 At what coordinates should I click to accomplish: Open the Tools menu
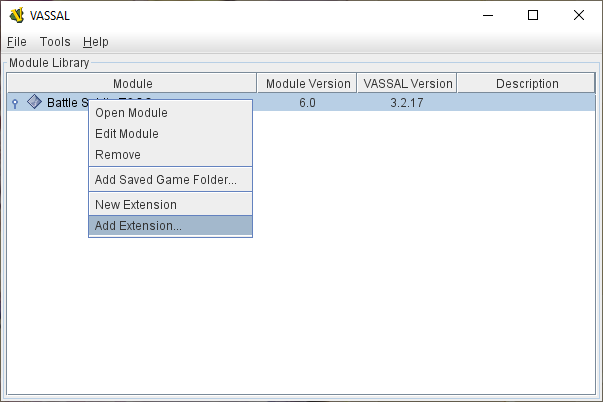pyautogui.click(x=55, y=42)
